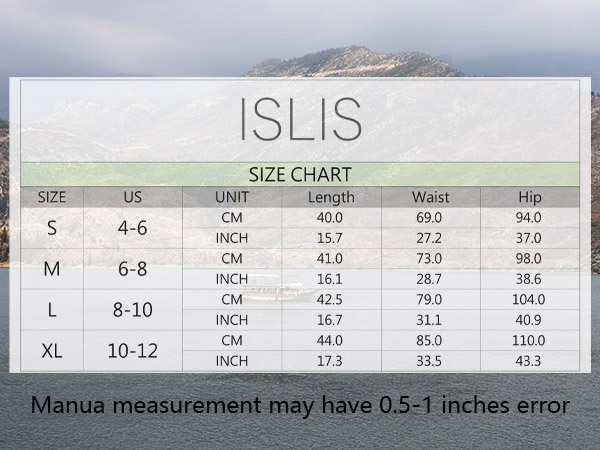600x450 pixels.
Task: Click waist value 31.1
Action: pos(429,320)
